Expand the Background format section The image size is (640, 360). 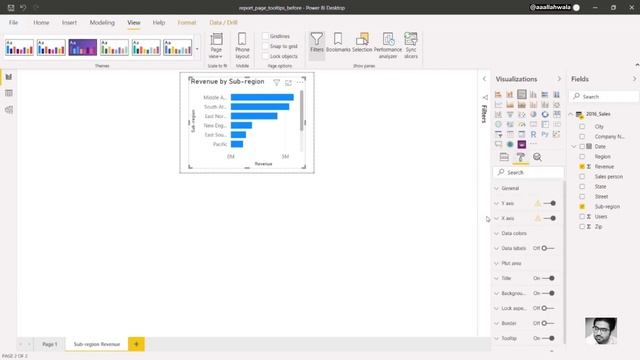(497, 293)
